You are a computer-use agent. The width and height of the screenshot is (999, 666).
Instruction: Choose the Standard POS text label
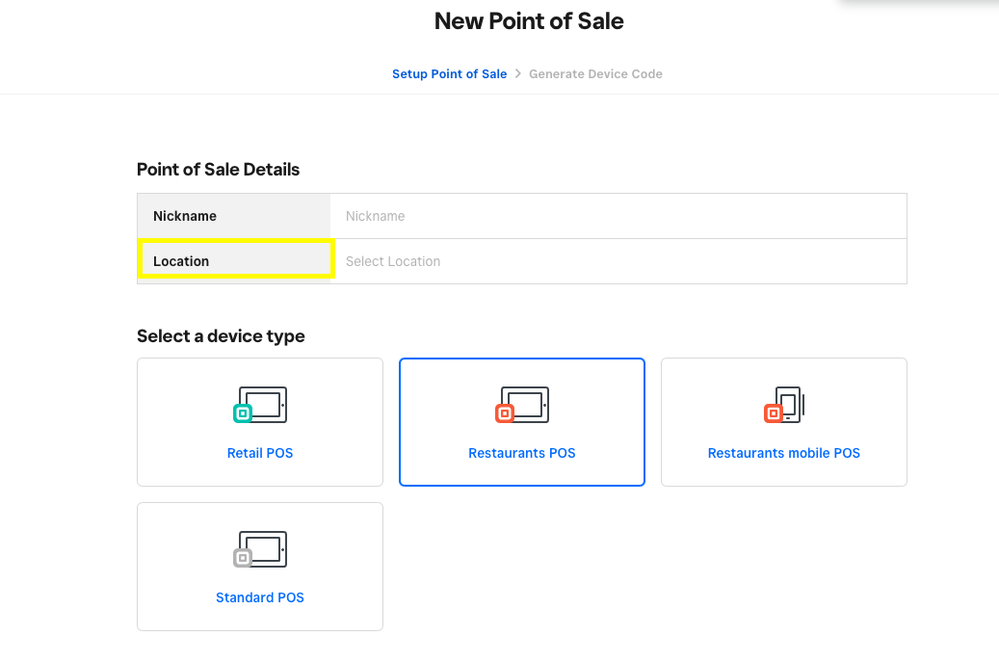coord(260,598)
